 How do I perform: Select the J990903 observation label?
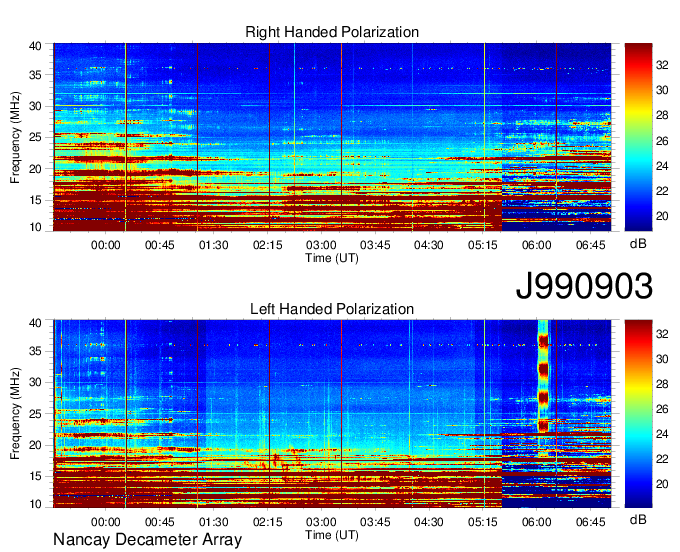tap(584, 286)
